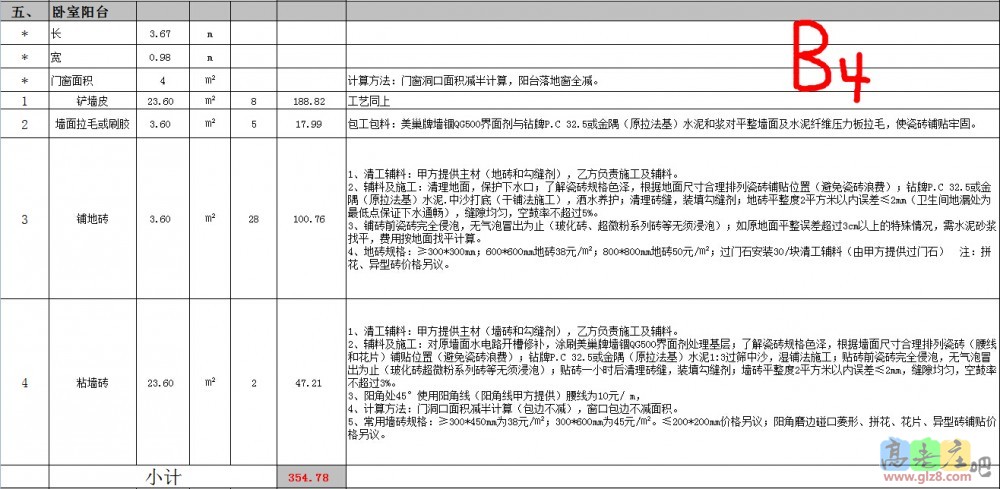
Task: Select the 粘墙砖 item cell
Action: click(x=90, y=382)
